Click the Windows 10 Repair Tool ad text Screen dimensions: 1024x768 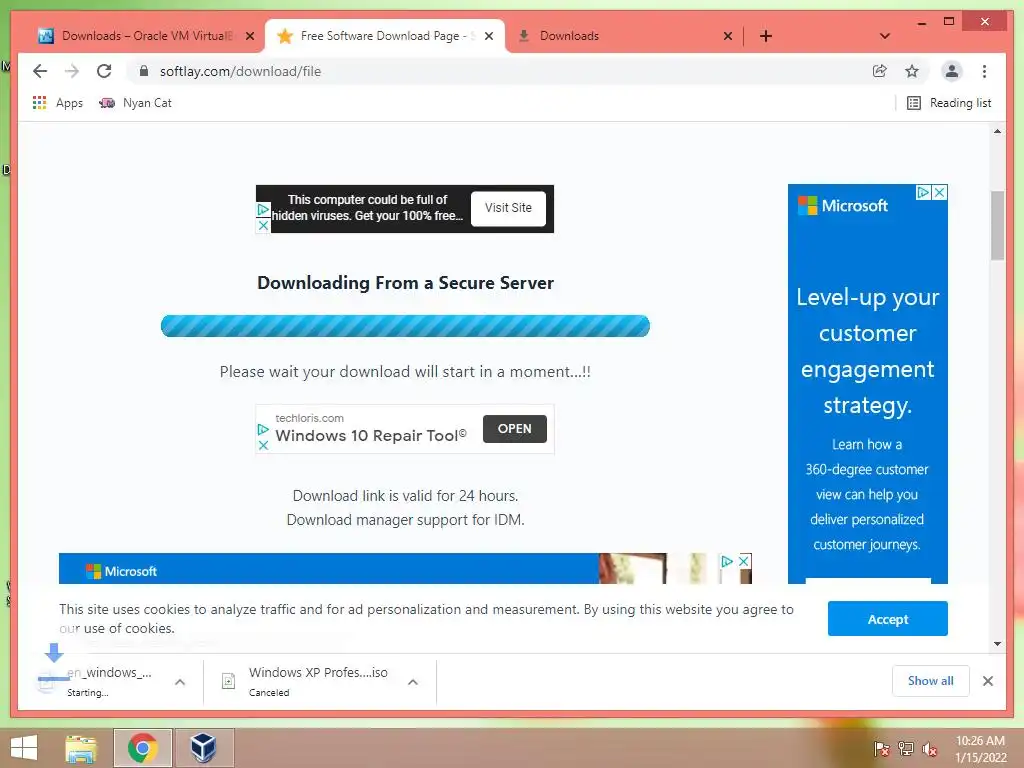point(371,436)
